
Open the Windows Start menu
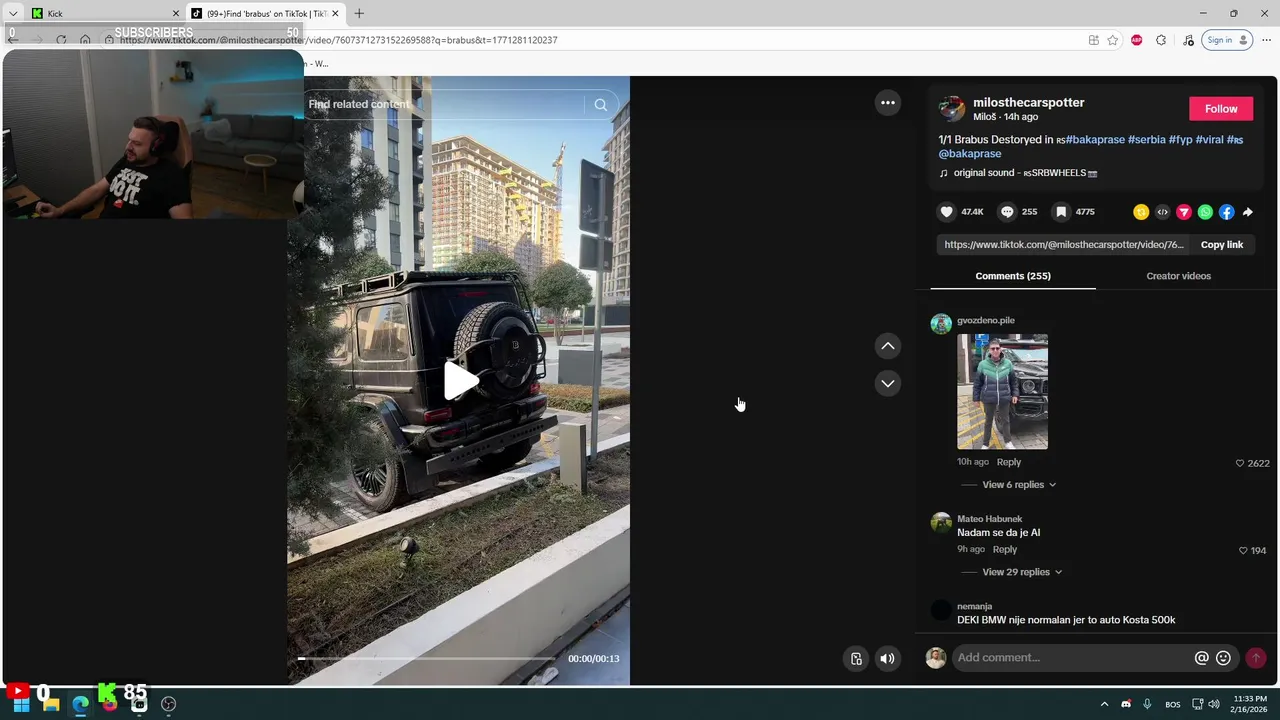tap(21, 704)
